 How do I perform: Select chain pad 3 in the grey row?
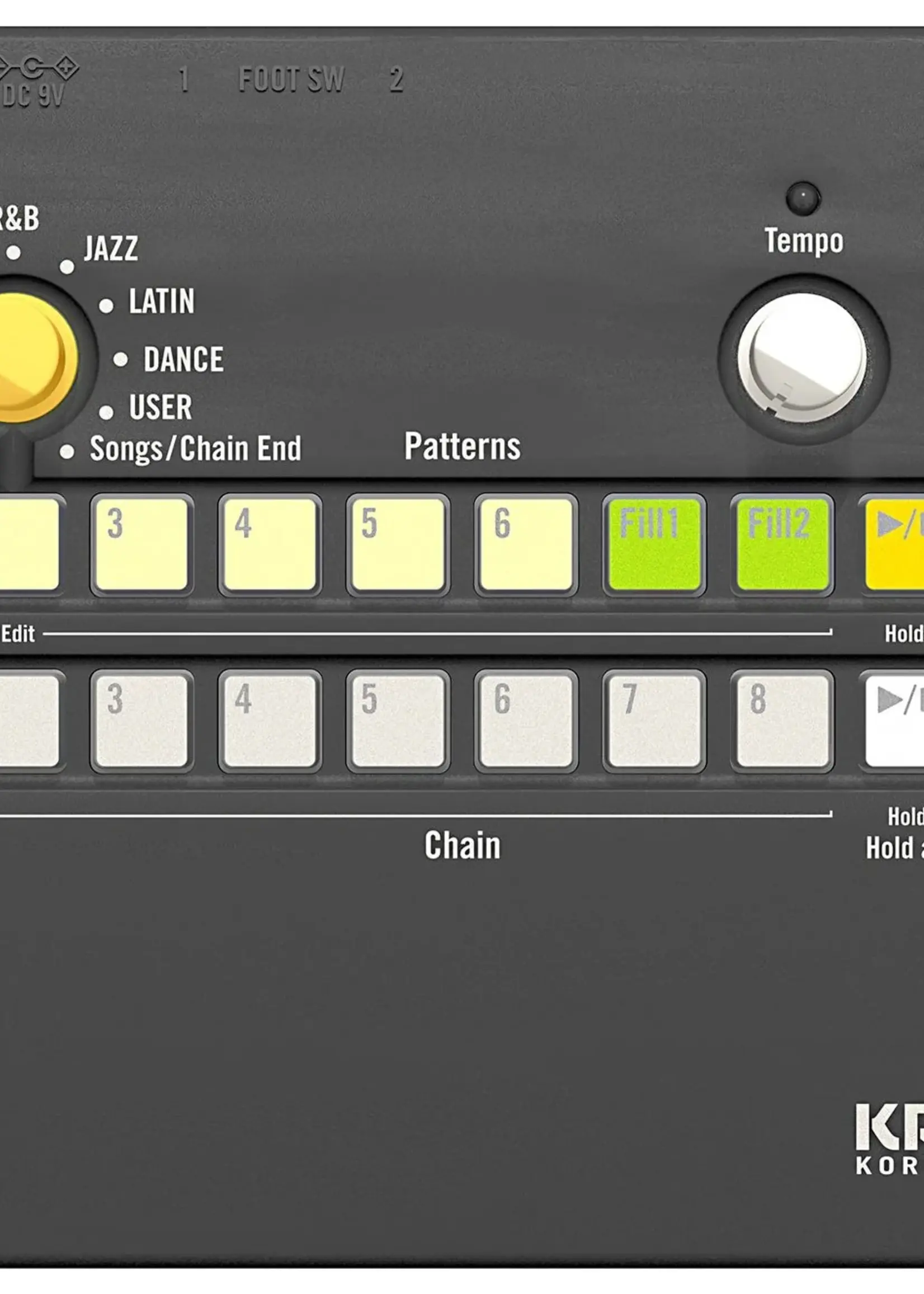point(142,722)
